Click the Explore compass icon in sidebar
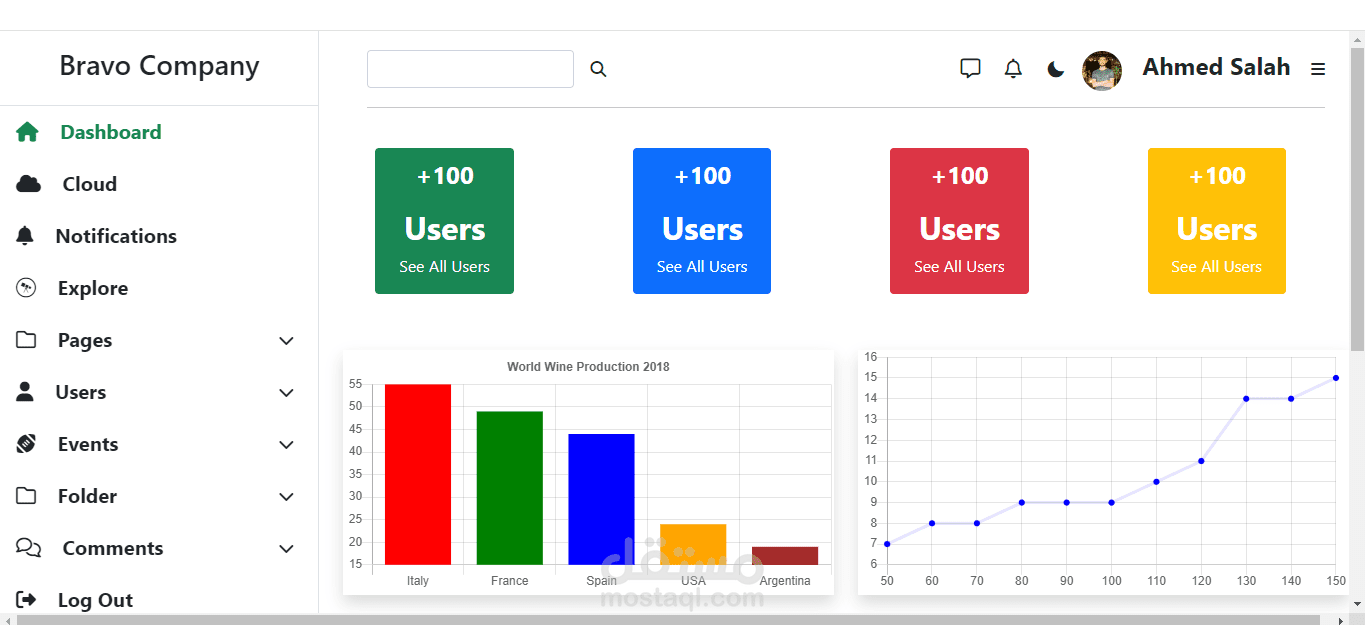Viewport: 1365px width, 625px height. coord(27,288)
